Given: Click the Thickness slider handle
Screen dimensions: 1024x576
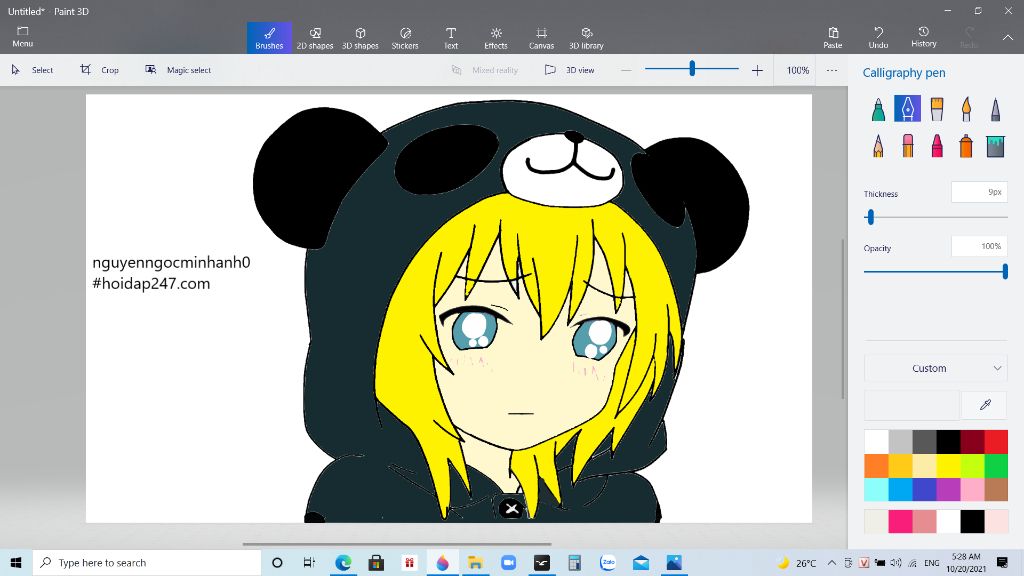Looking at the screenshot, I should tap(870, 217).
